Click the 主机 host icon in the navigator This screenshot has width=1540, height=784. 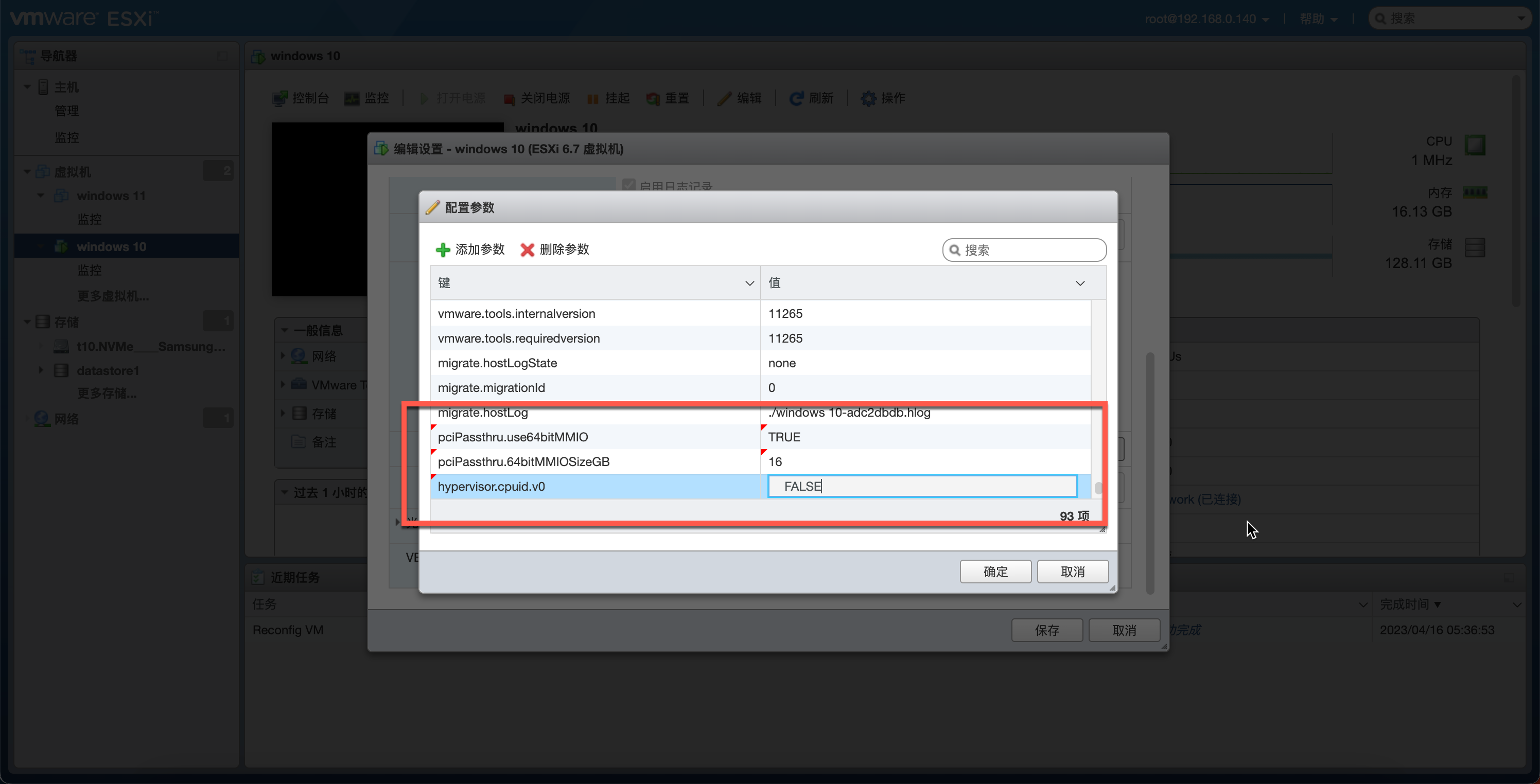(43, 87)
